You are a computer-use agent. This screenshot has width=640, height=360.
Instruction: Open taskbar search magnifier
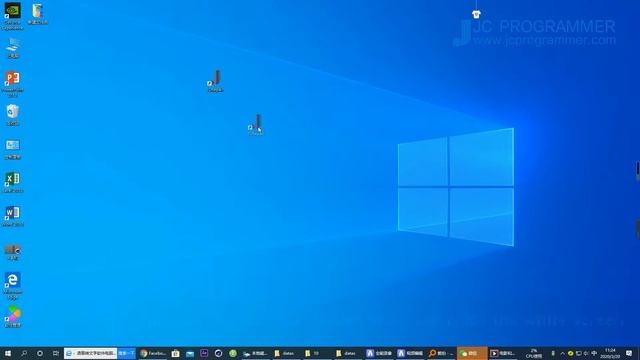(x=24, y=353)
